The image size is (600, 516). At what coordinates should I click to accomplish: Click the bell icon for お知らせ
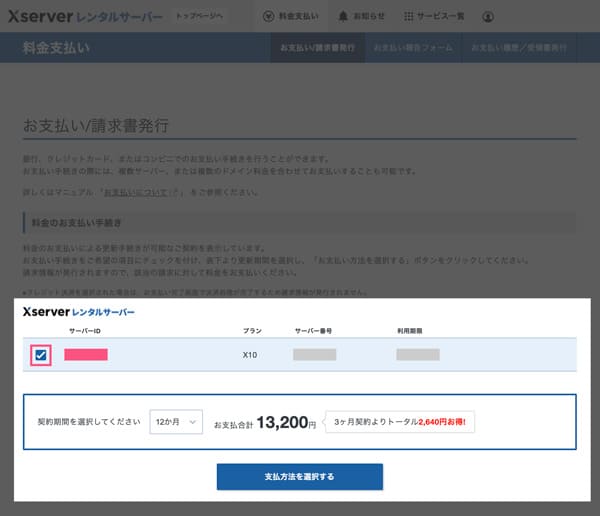coord(344,17)
